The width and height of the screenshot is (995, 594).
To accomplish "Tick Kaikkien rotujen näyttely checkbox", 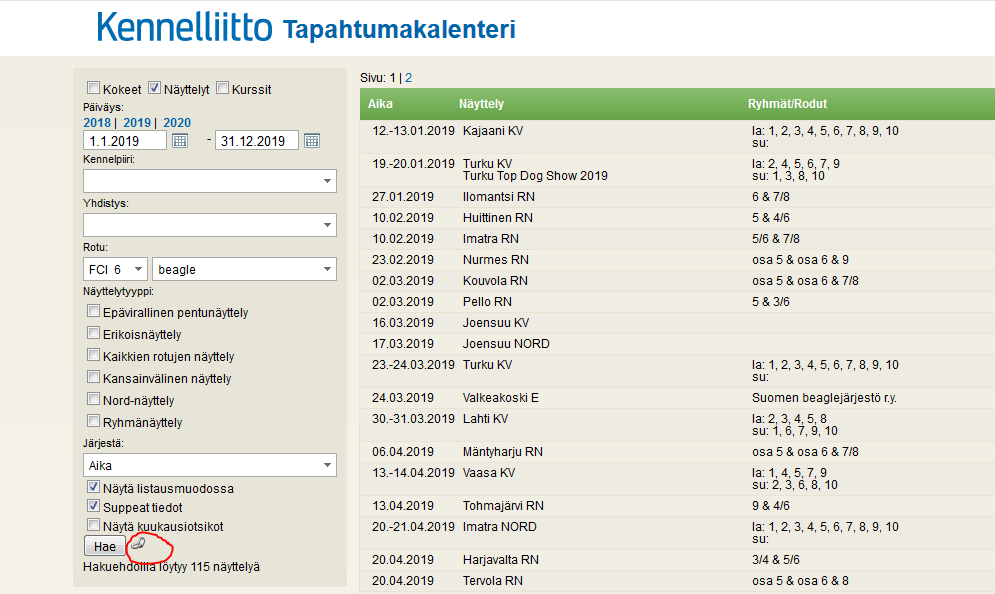I will [x=93, y=355].
